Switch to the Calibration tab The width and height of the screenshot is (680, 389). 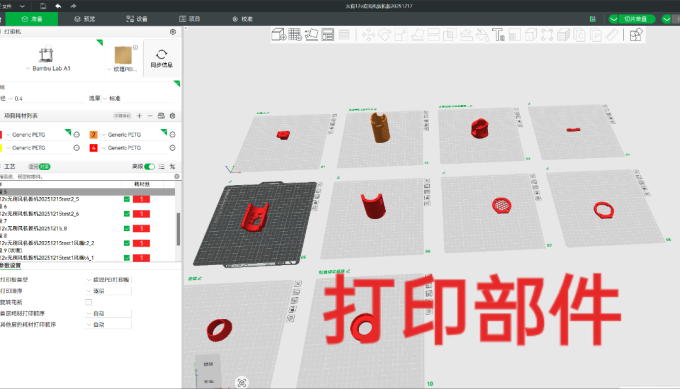click(242, 19)
